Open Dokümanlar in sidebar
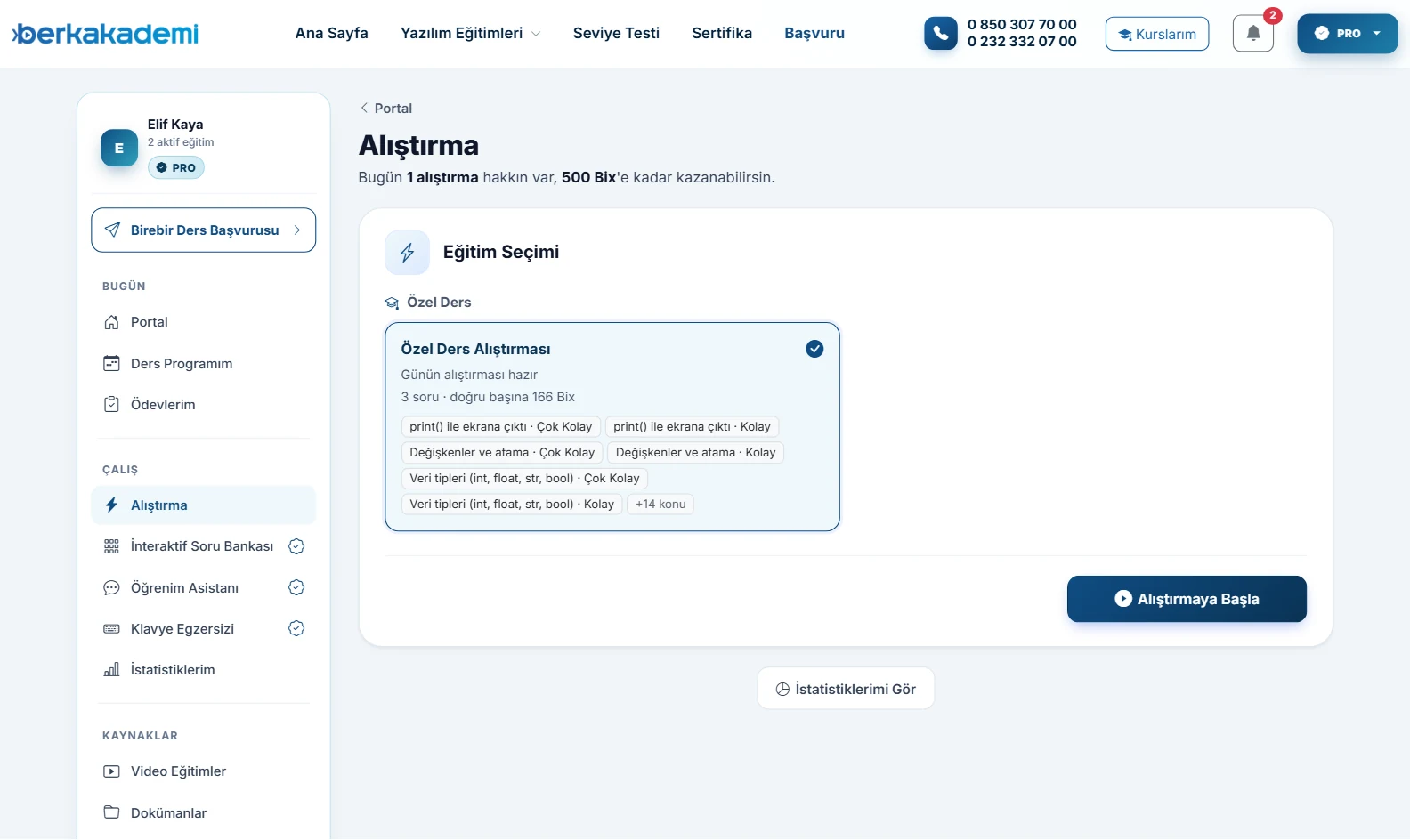Screen dimensions: 1410x840 pos(204,812)
